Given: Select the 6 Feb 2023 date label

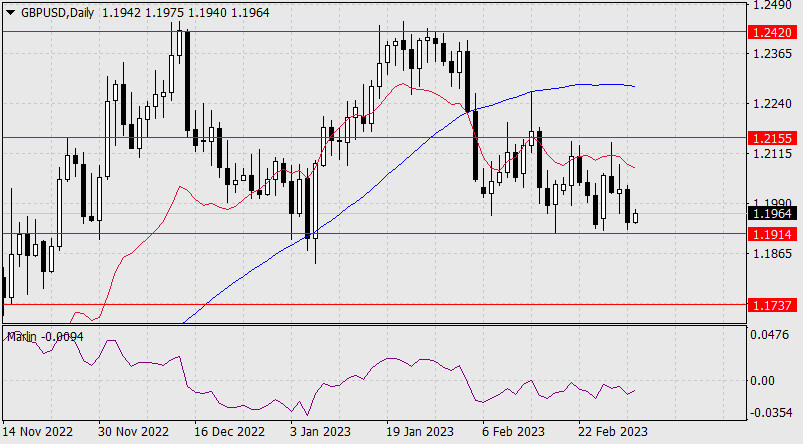Looking at the screenshot, I should pos(514,432).
